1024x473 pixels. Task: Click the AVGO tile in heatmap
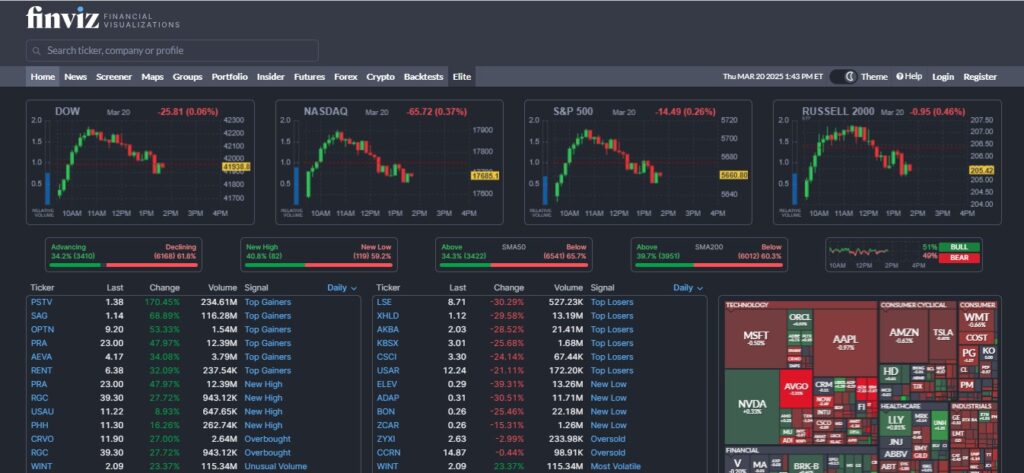tap(796, 388)
